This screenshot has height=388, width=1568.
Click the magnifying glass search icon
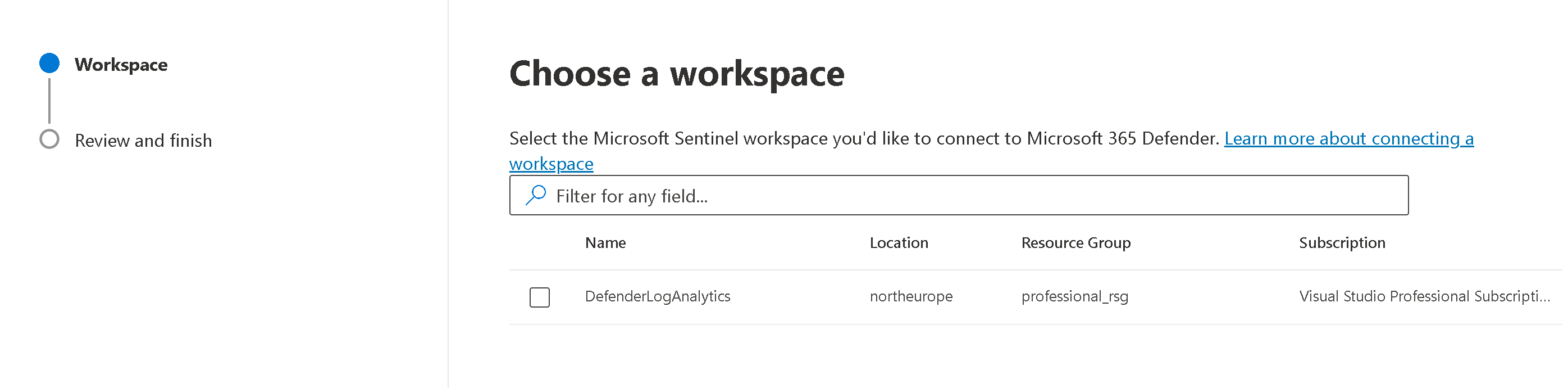(536, 196)
